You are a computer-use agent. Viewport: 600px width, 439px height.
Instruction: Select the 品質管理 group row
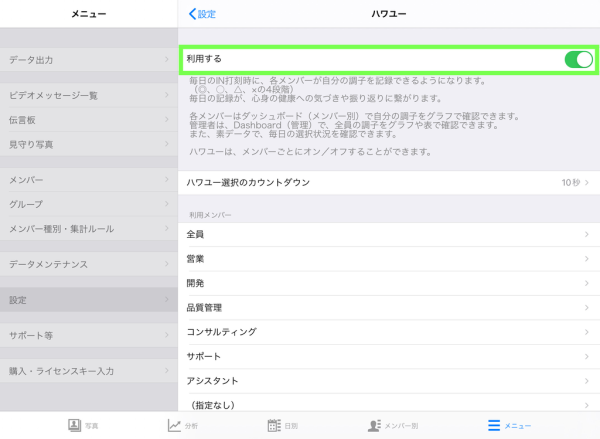pyautogui.click(x=389, y=307)
